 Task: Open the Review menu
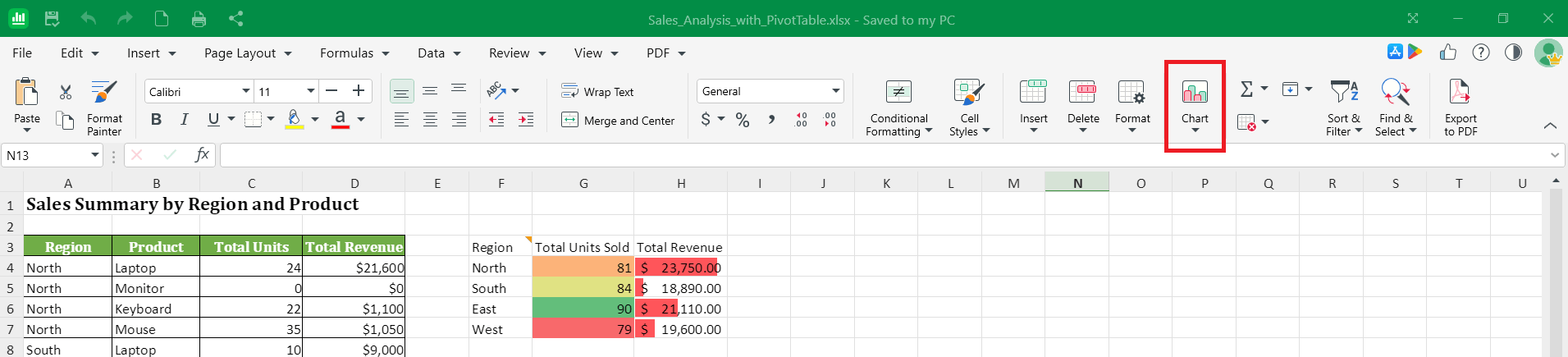pos(517,53)
